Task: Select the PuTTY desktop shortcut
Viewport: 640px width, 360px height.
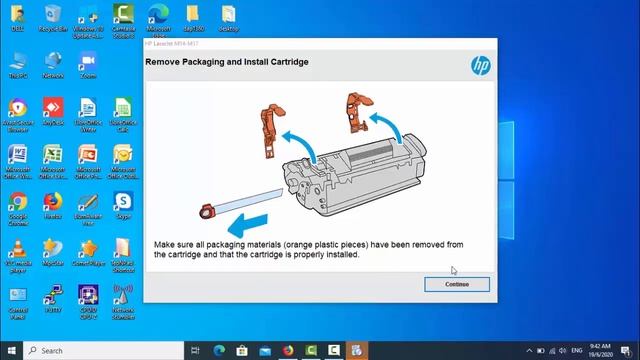Action: tap(53, 299)
